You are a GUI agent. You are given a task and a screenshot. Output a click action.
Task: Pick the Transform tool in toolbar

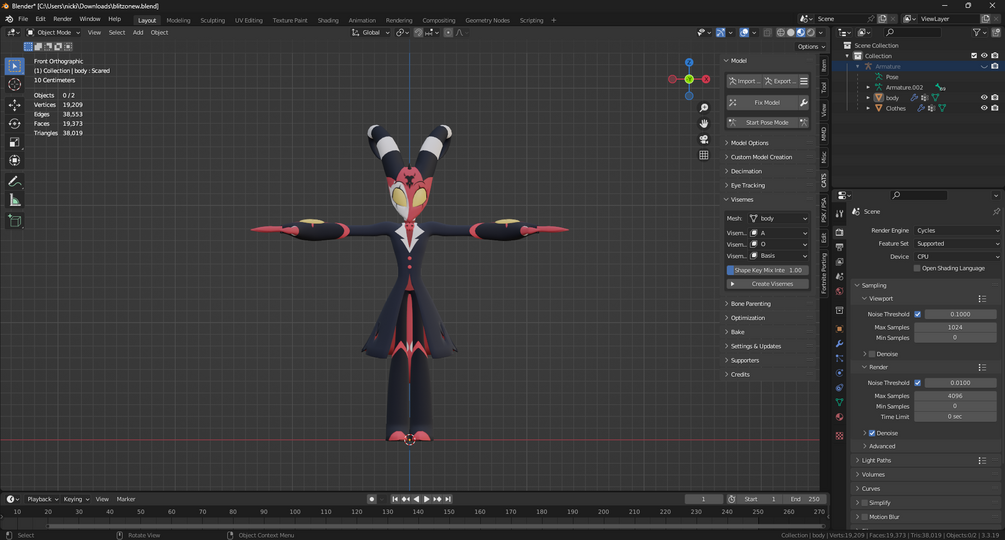coord(15,161)
